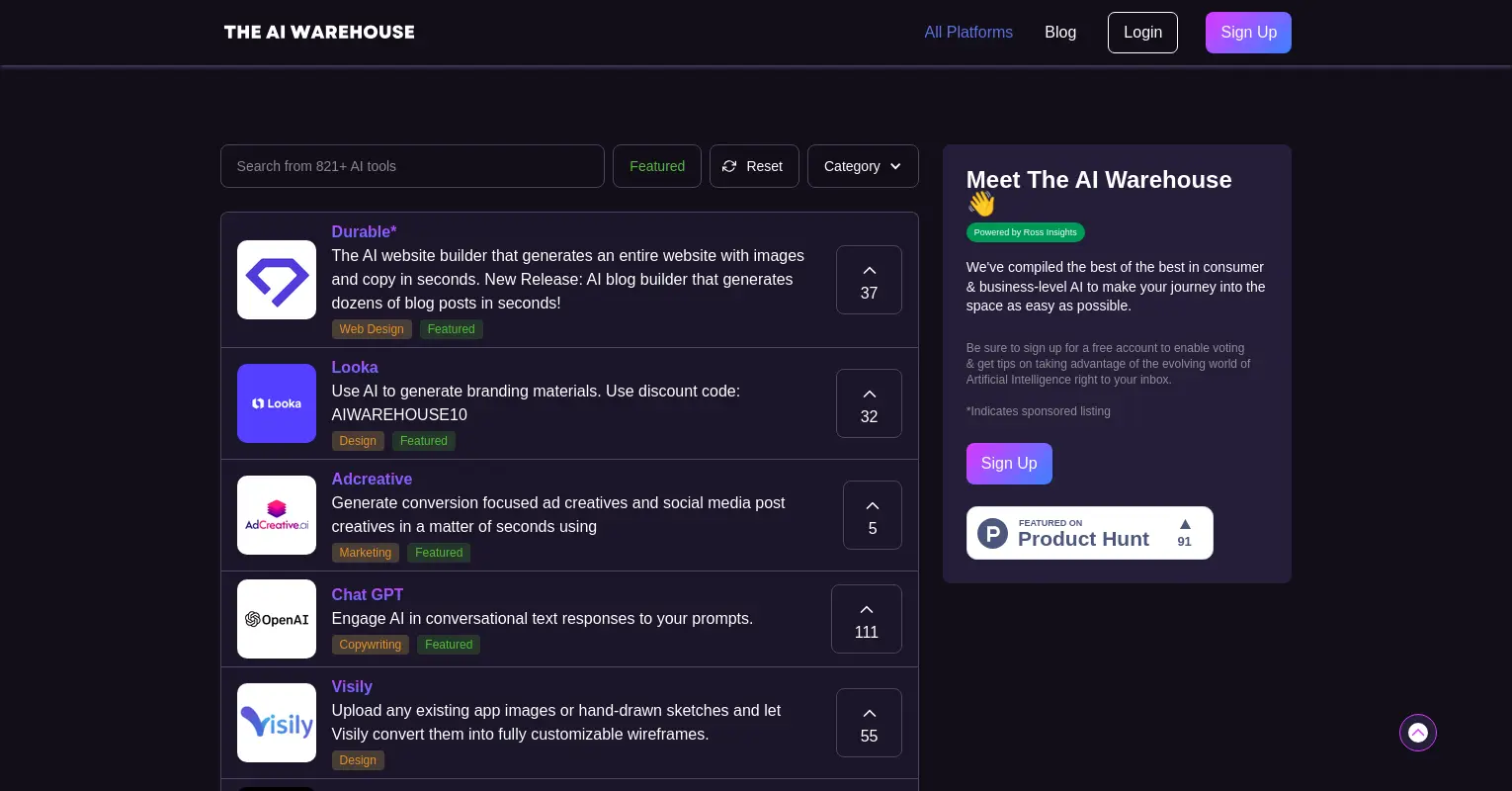Click the Durable logo icon
Image resolution: width=1512 pixels, height=791 pixels.
pos(277,280)
